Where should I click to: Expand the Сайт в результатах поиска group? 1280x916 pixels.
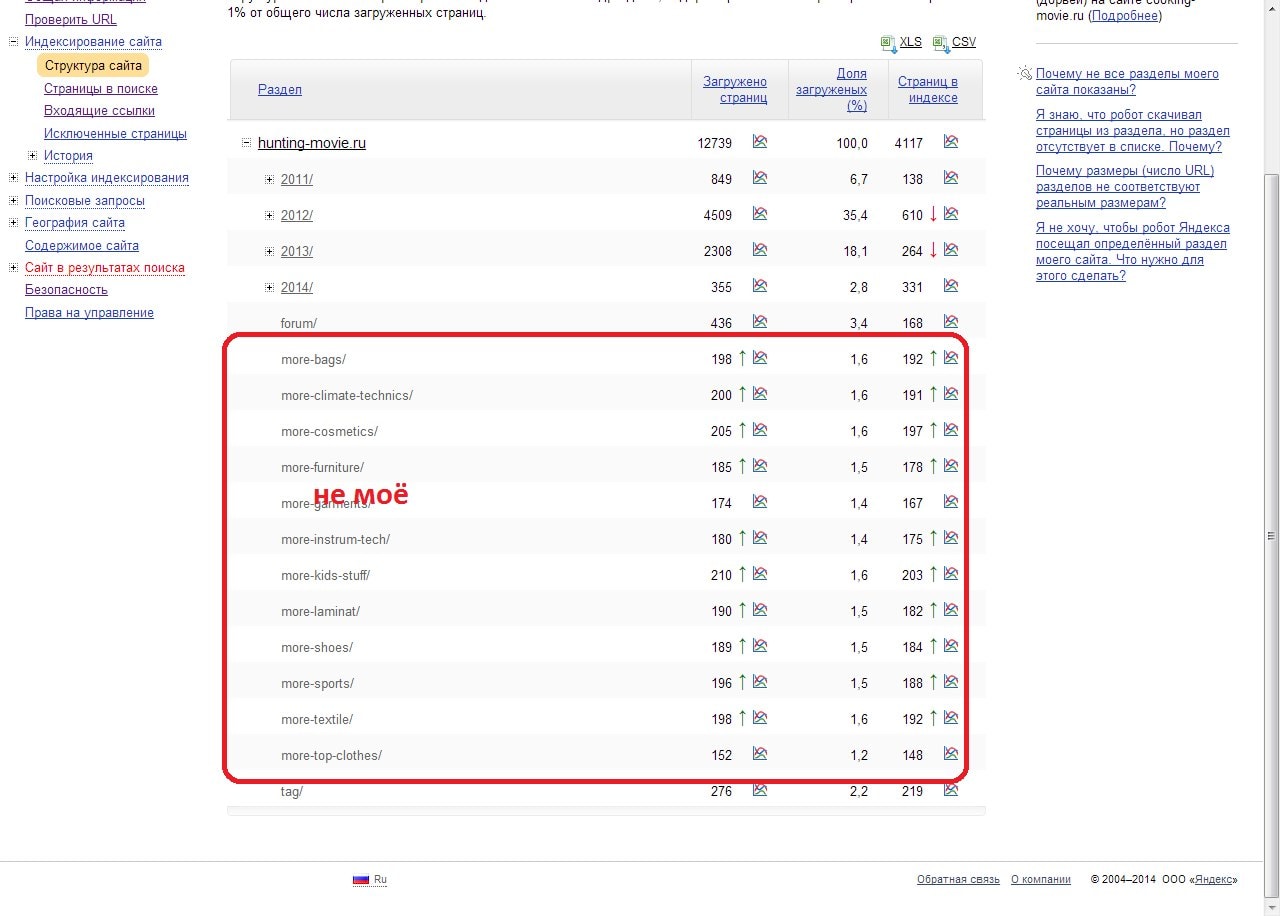(x=14, y=268)
